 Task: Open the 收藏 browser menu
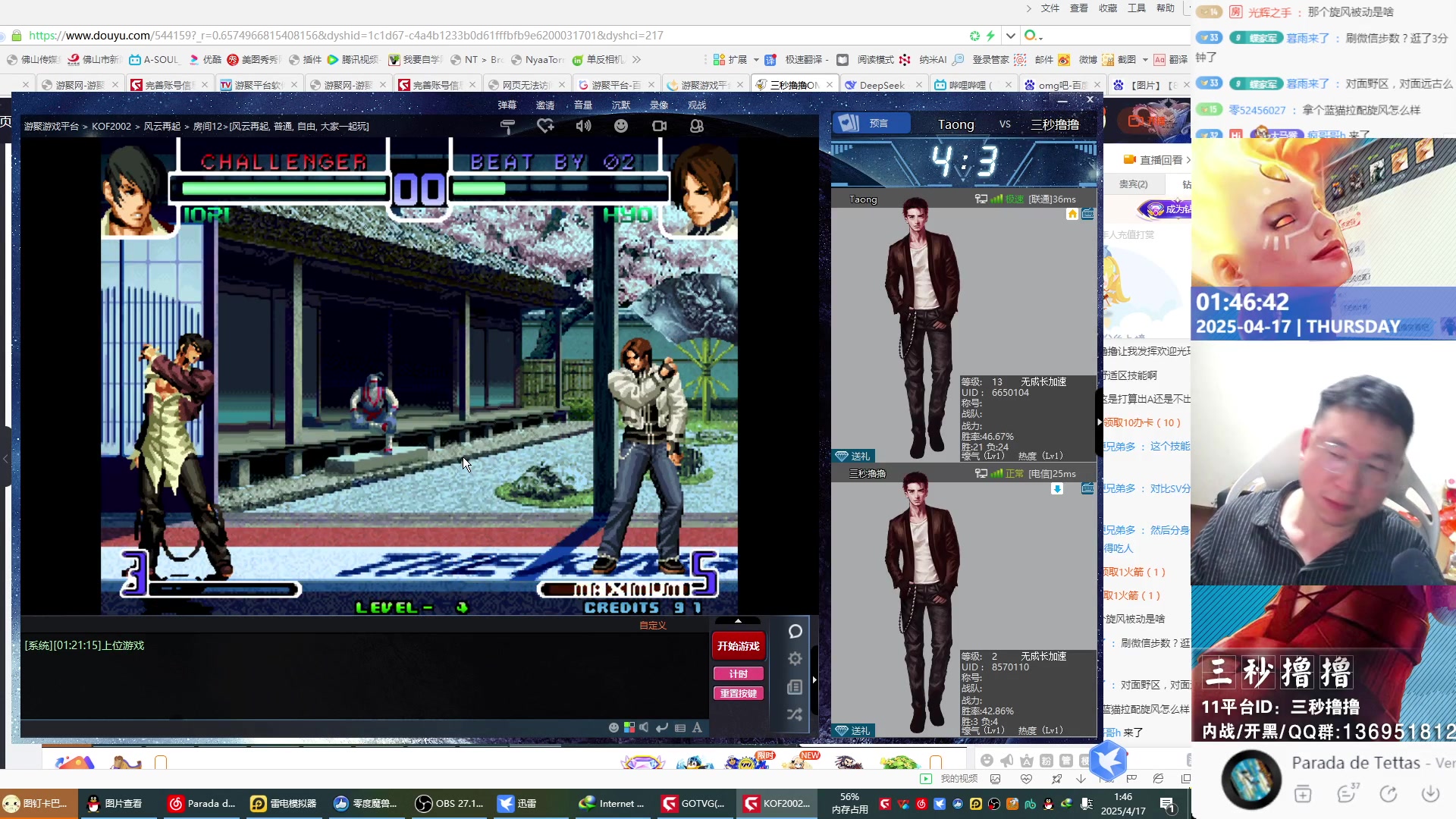pyautogui.click(x=1108, y=8)
